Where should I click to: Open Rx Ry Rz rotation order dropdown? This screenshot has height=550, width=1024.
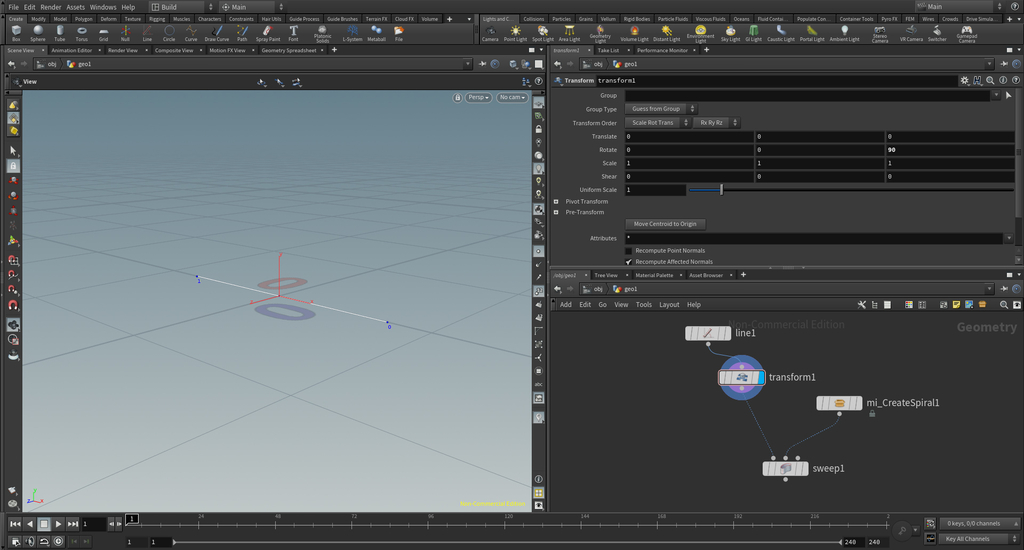click(716, 123)
